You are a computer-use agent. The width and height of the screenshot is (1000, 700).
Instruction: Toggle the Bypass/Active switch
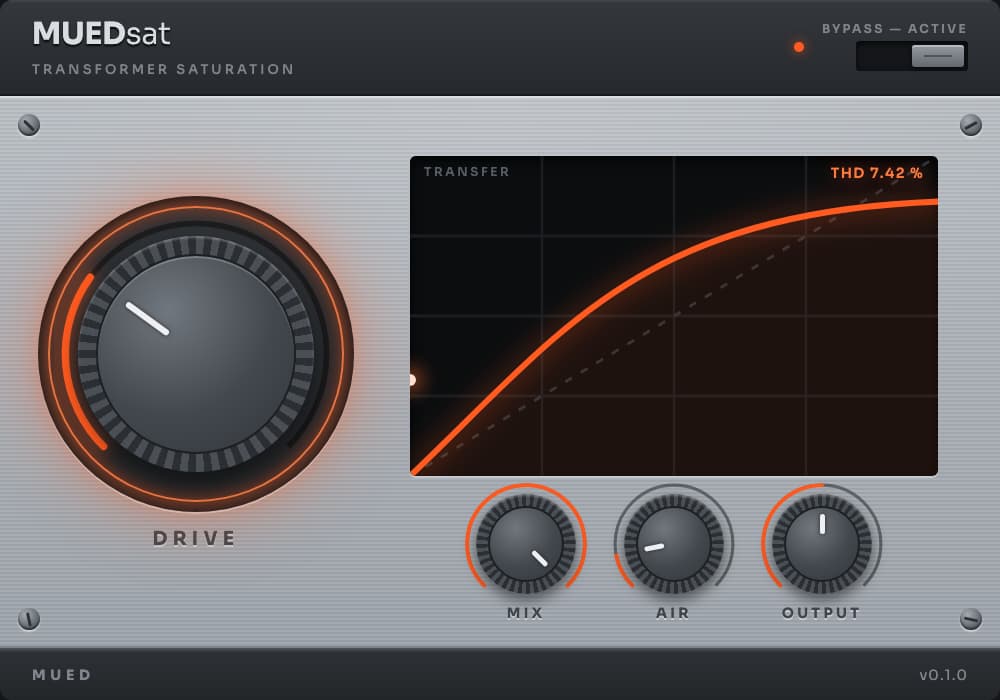(x=911, y=56)
